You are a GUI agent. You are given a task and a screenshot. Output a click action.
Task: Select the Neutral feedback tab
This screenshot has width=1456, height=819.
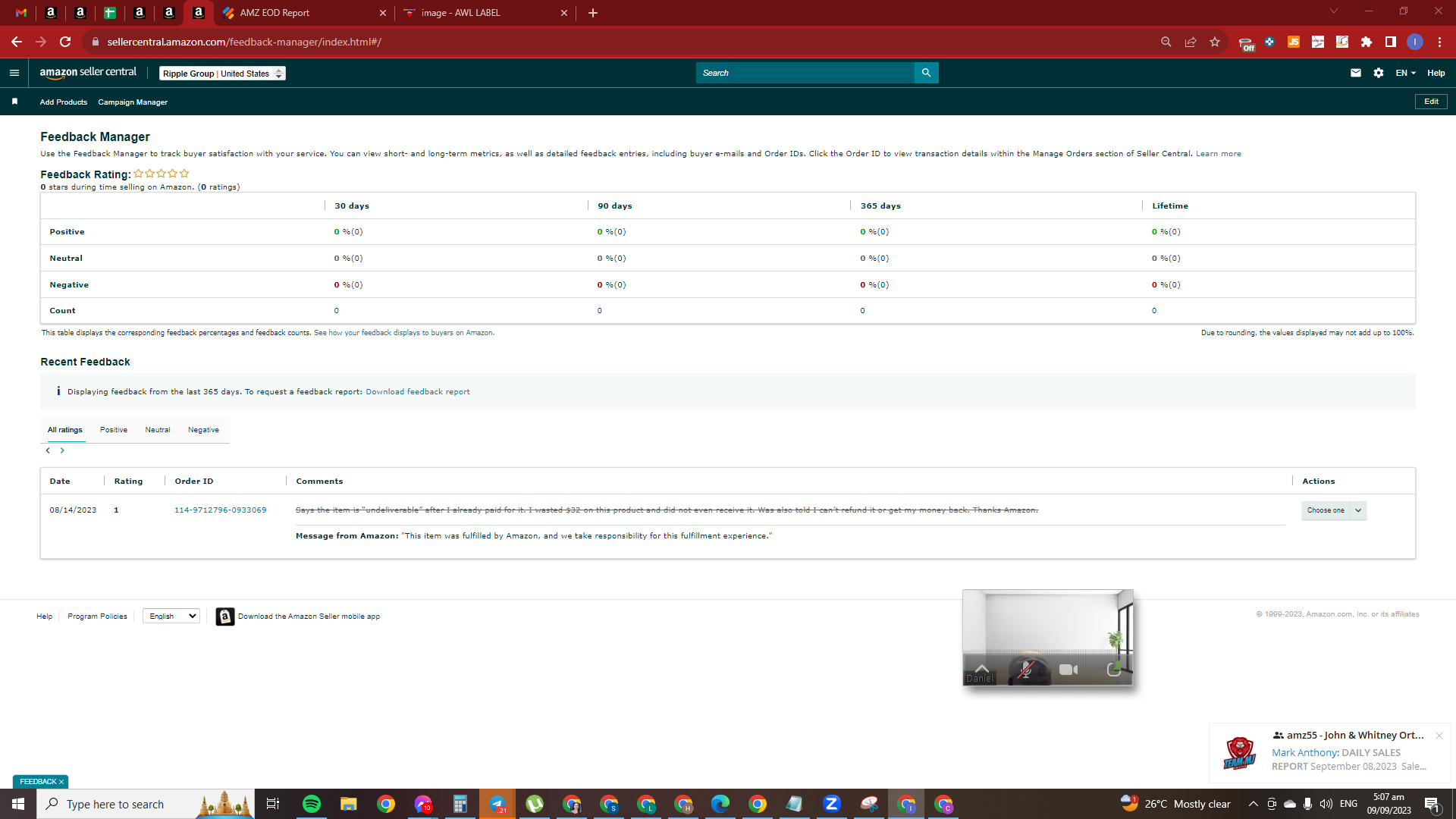tap(158, 430)
